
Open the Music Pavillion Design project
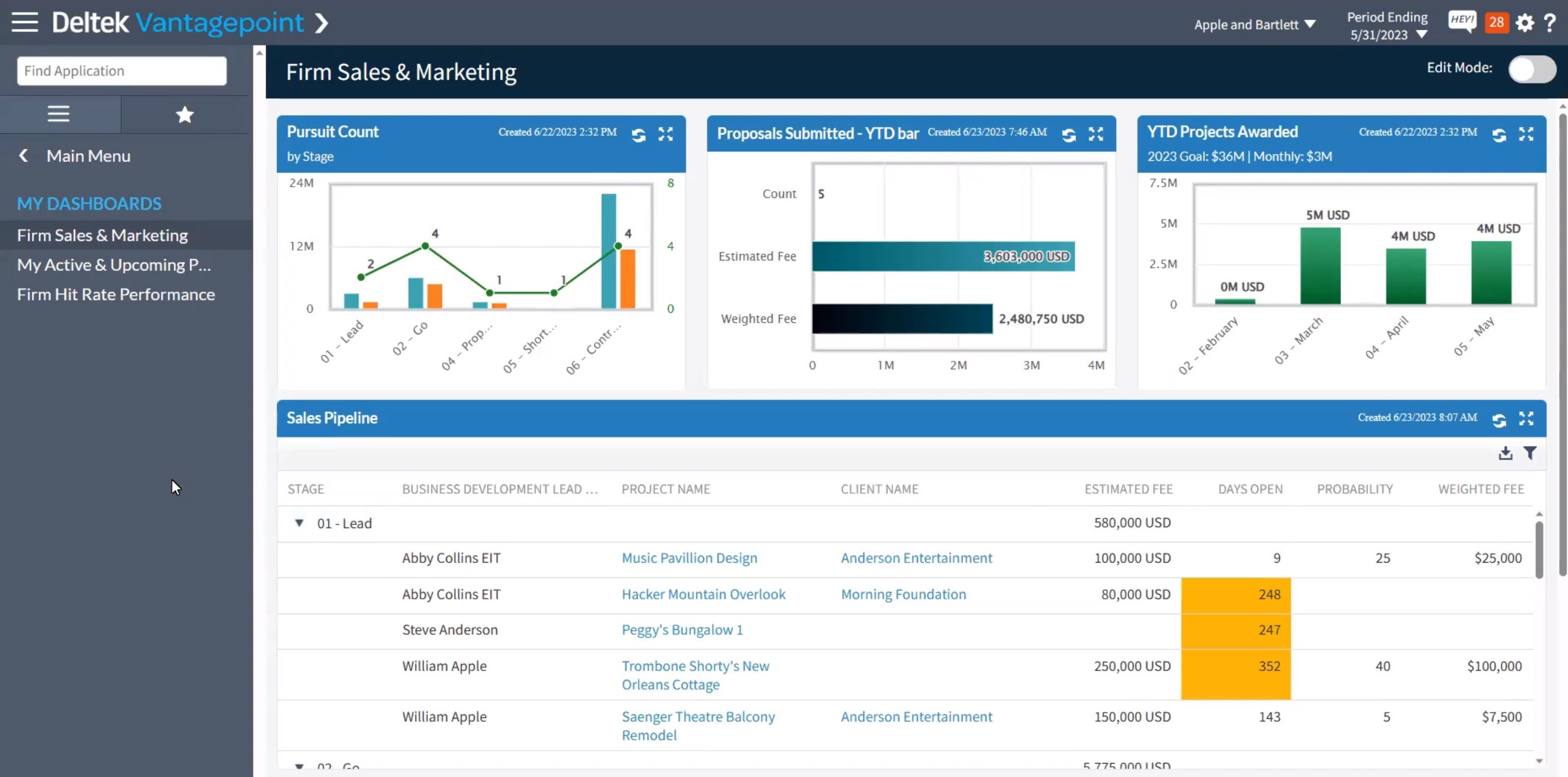(x=689, y=558)
